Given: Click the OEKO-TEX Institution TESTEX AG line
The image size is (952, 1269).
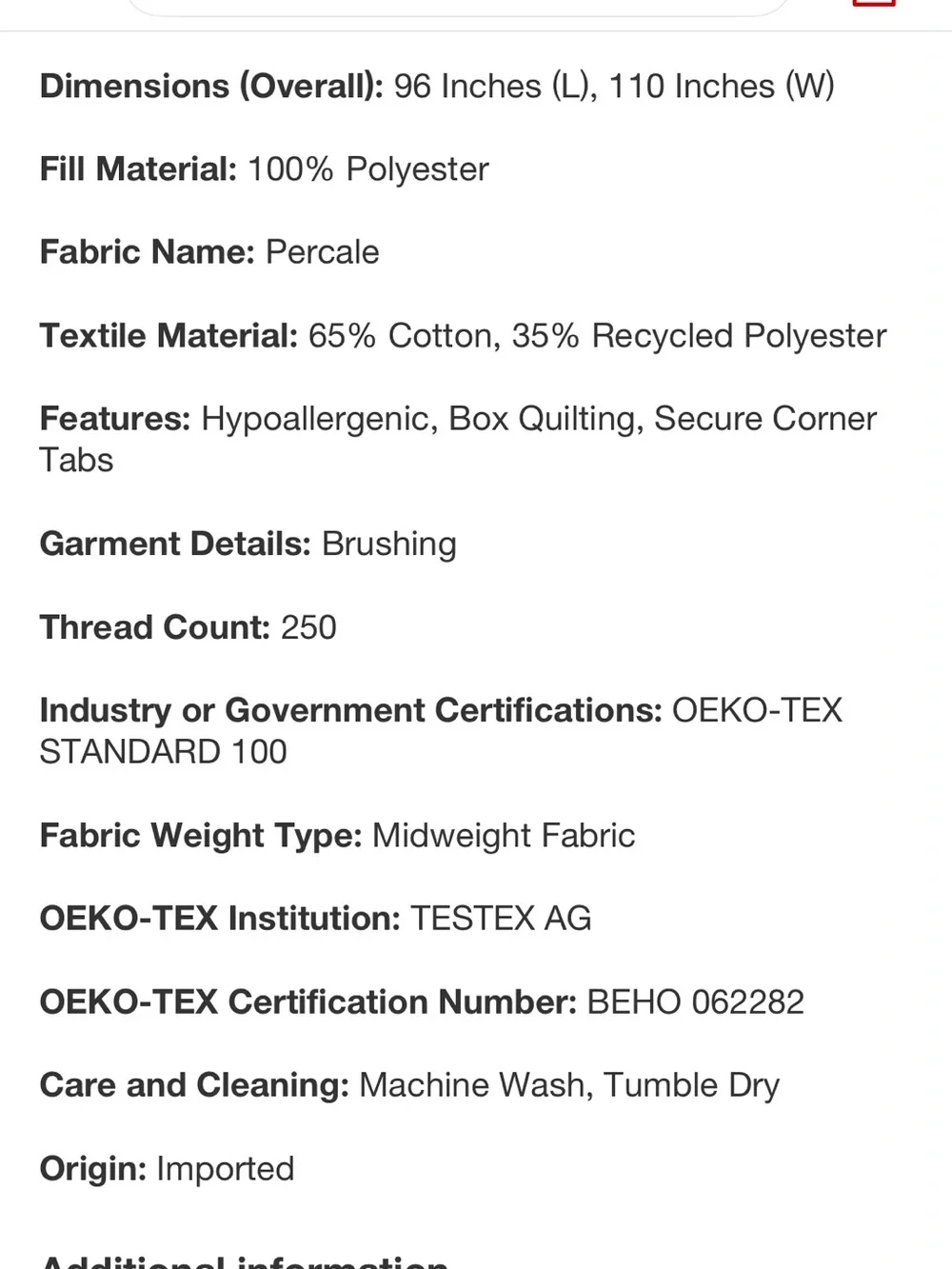Looking at the screenshot, I should 315,919.
